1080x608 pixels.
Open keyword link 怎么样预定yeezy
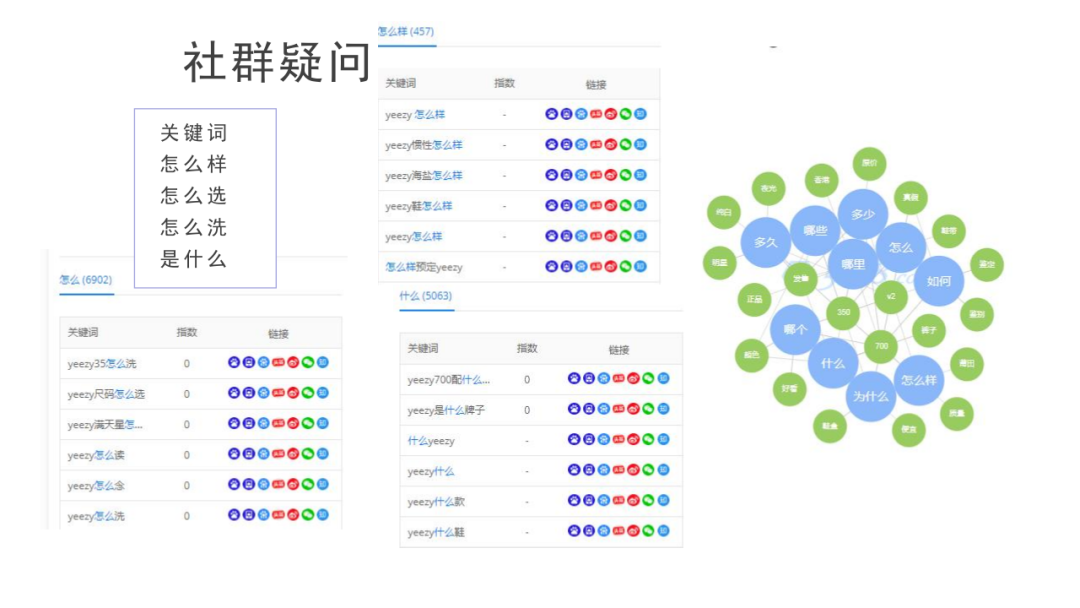424,267
